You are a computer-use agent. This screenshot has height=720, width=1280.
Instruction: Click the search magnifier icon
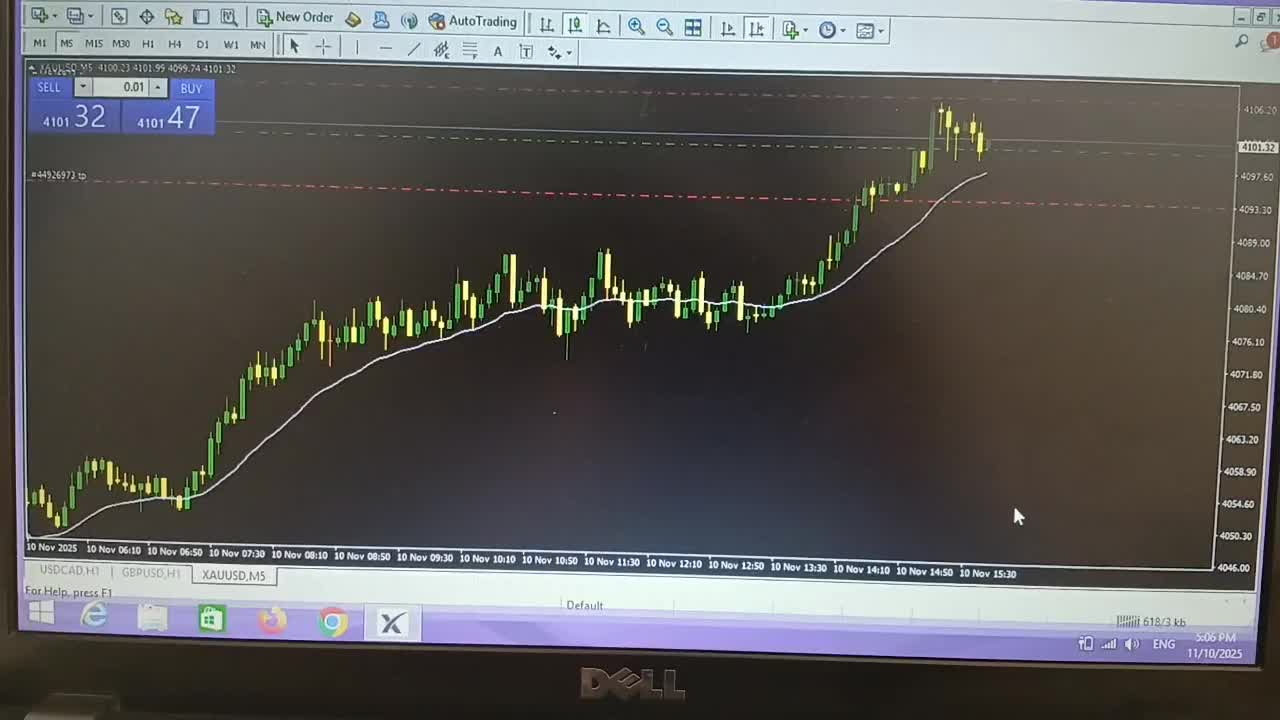[1242, 41]
